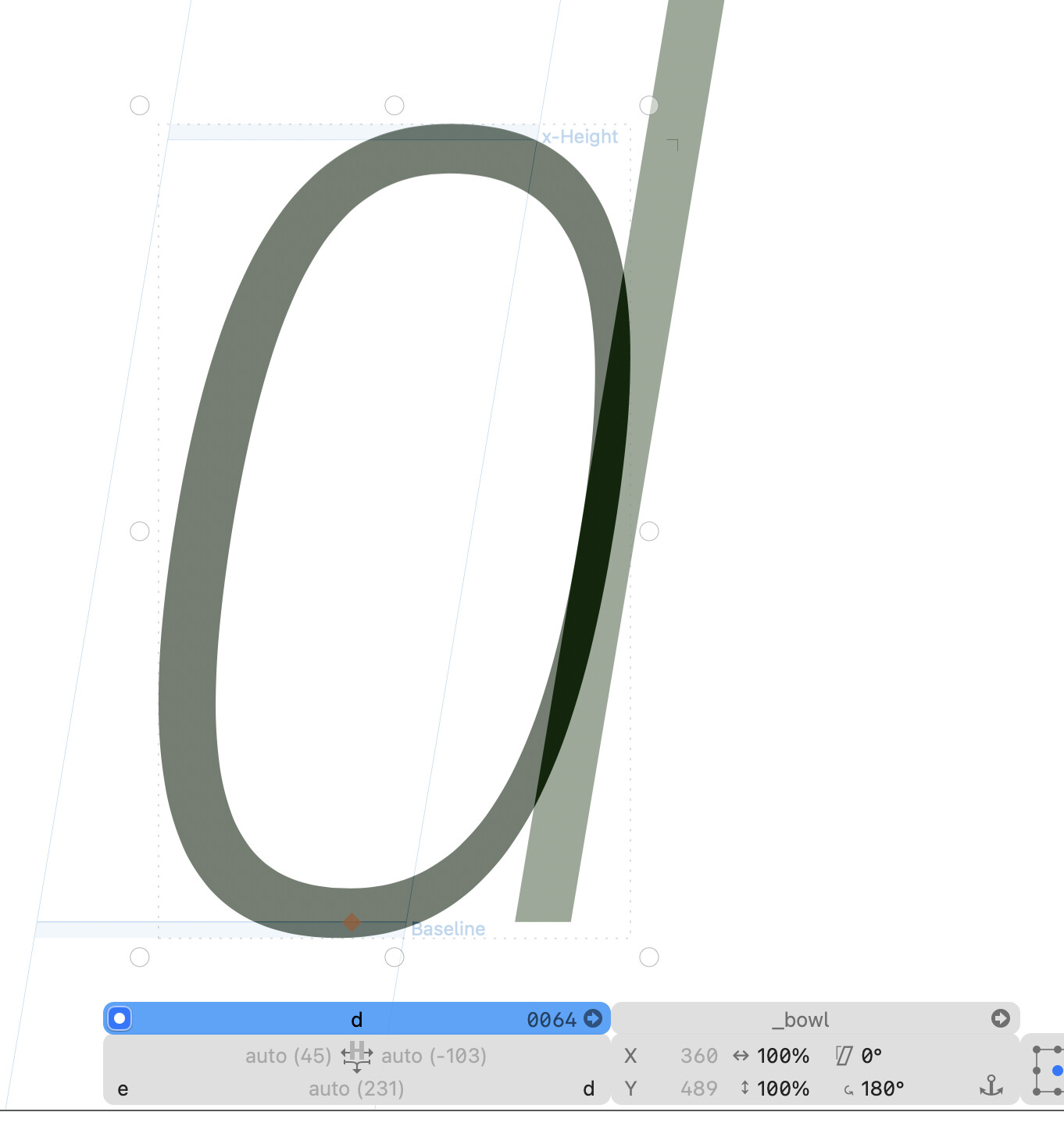
Task: Click the rotation icon beside 180°
Action: [848, 1089]
